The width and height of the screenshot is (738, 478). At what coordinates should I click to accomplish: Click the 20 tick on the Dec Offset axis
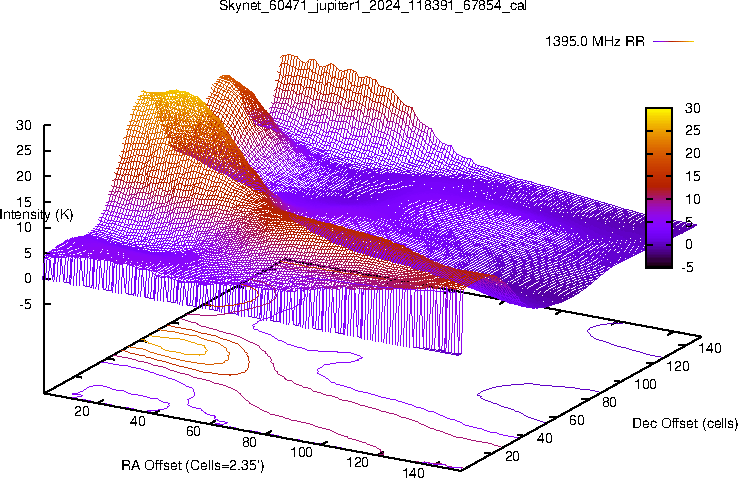(512, 456)
